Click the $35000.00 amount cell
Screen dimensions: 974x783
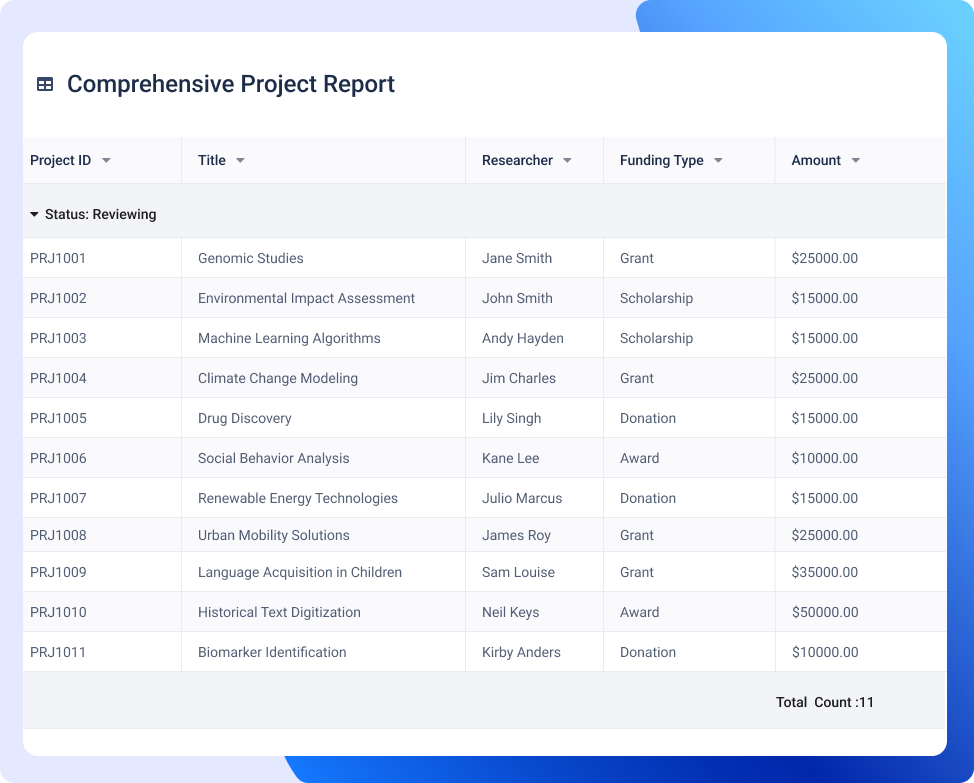click(824, 573)
